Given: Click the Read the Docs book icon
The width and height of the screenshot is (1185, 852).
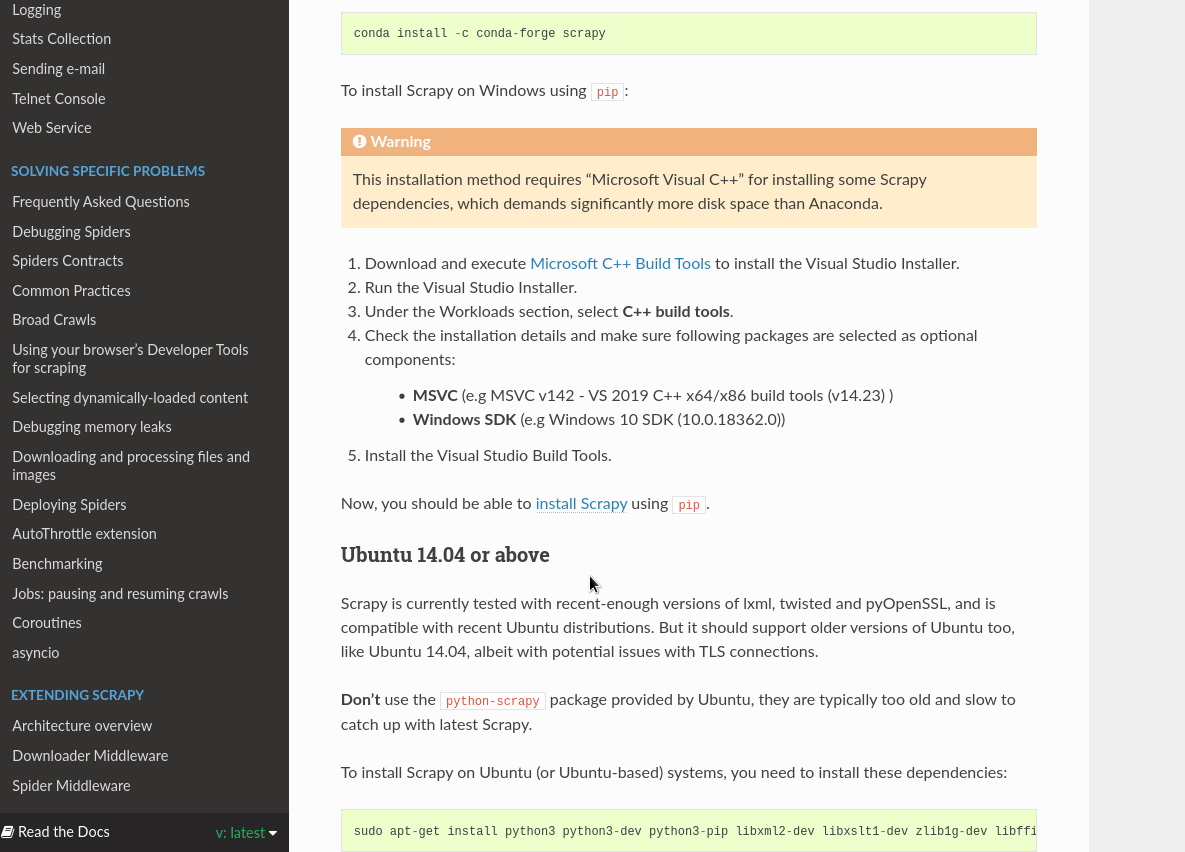Looking at the screenshot, I should coord(8,832).
